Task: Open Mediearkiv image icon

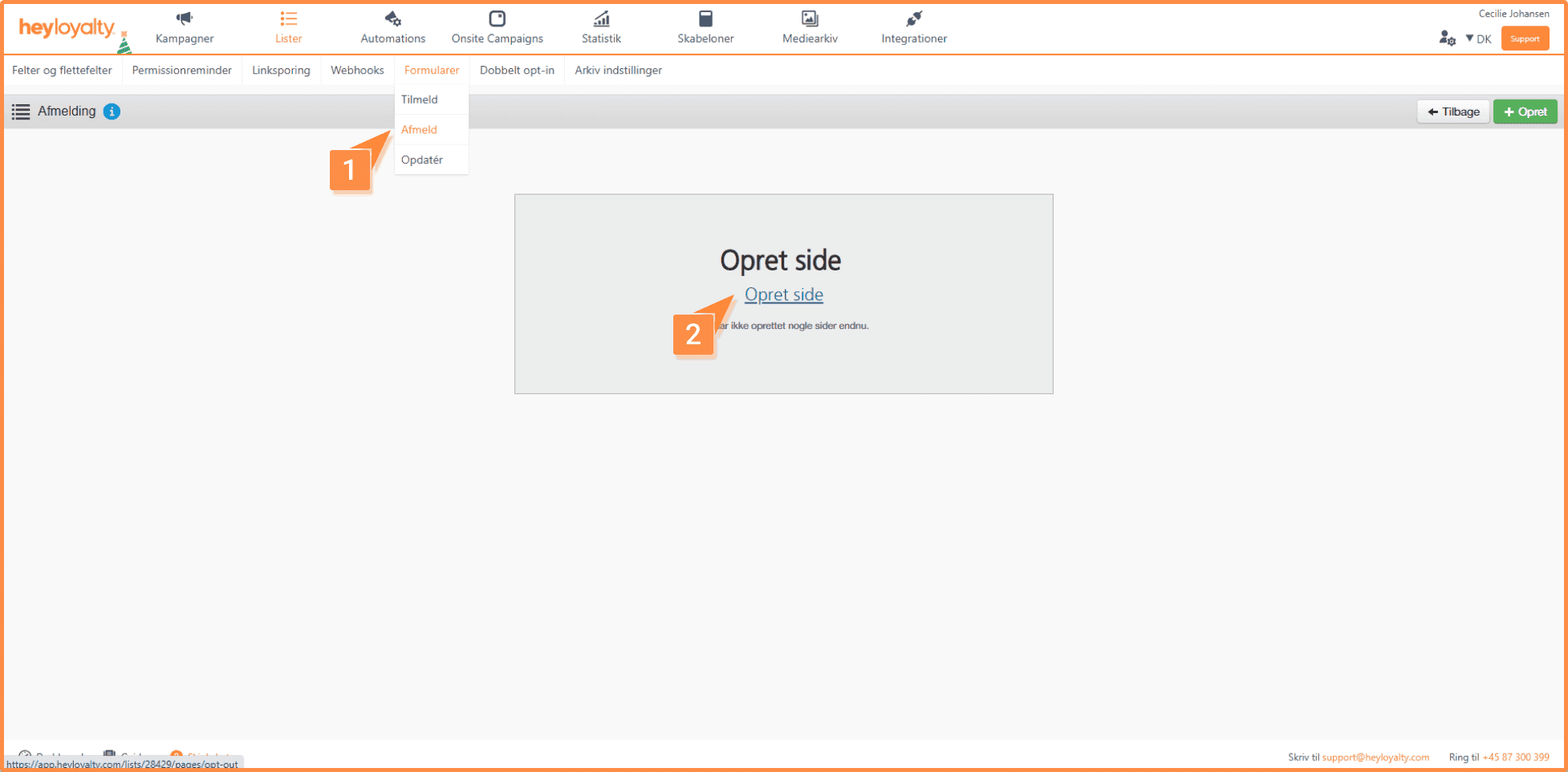Action: (810, 18)
